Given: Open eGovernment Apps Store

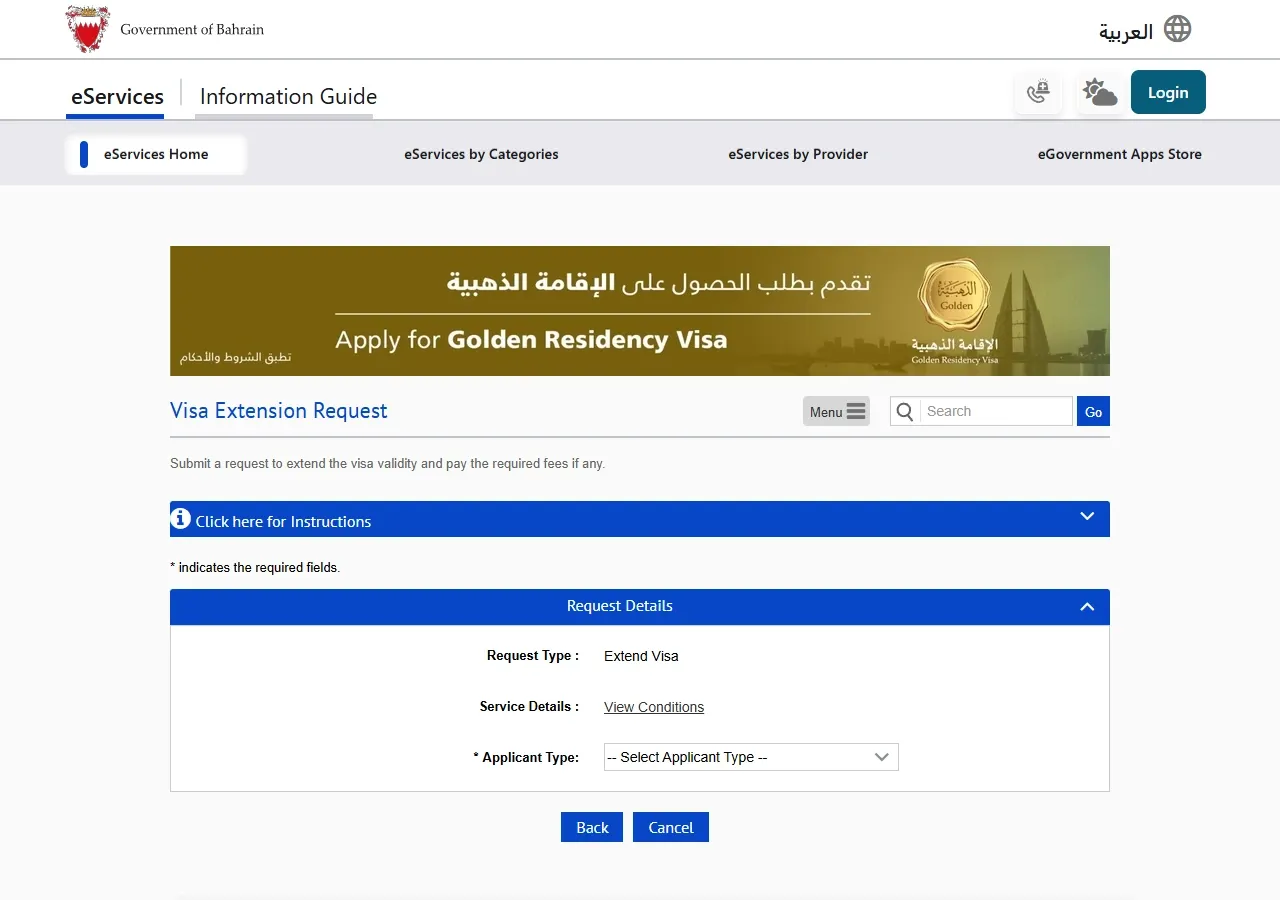Looking at the screenshot, I should [1120, 154].
